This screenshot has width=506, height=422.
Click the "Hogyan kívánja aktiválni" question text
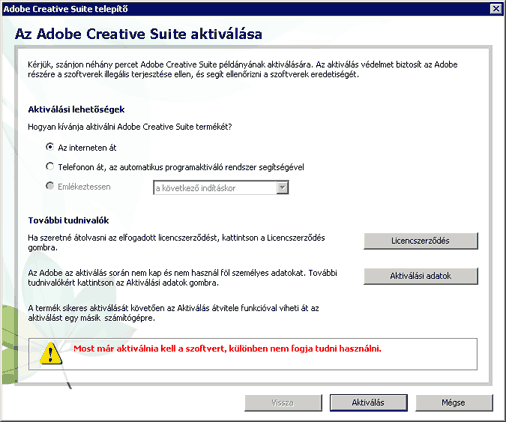pos(130,127)
